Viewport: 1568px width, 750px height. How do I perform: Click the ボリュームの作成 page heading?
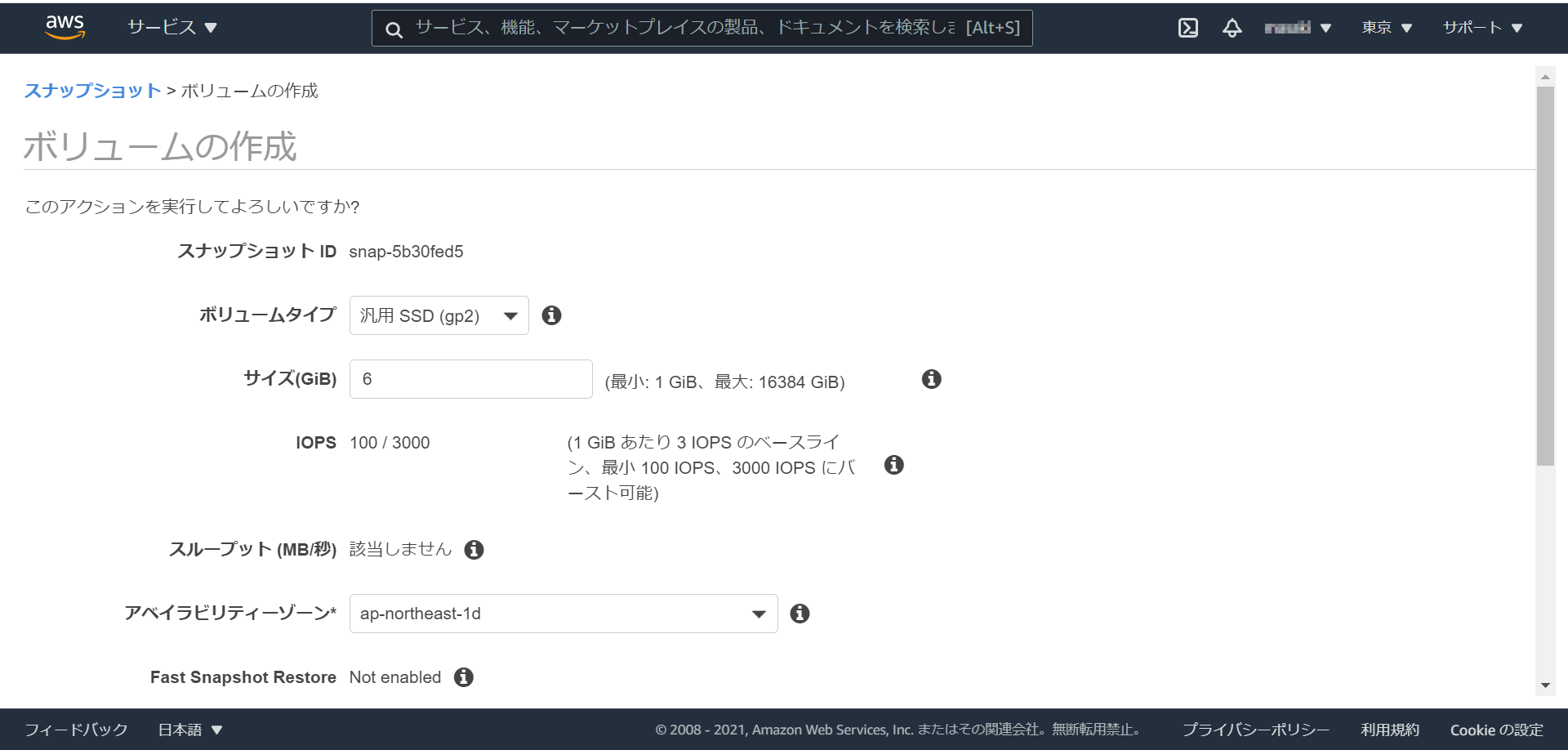tap(160, 146)
